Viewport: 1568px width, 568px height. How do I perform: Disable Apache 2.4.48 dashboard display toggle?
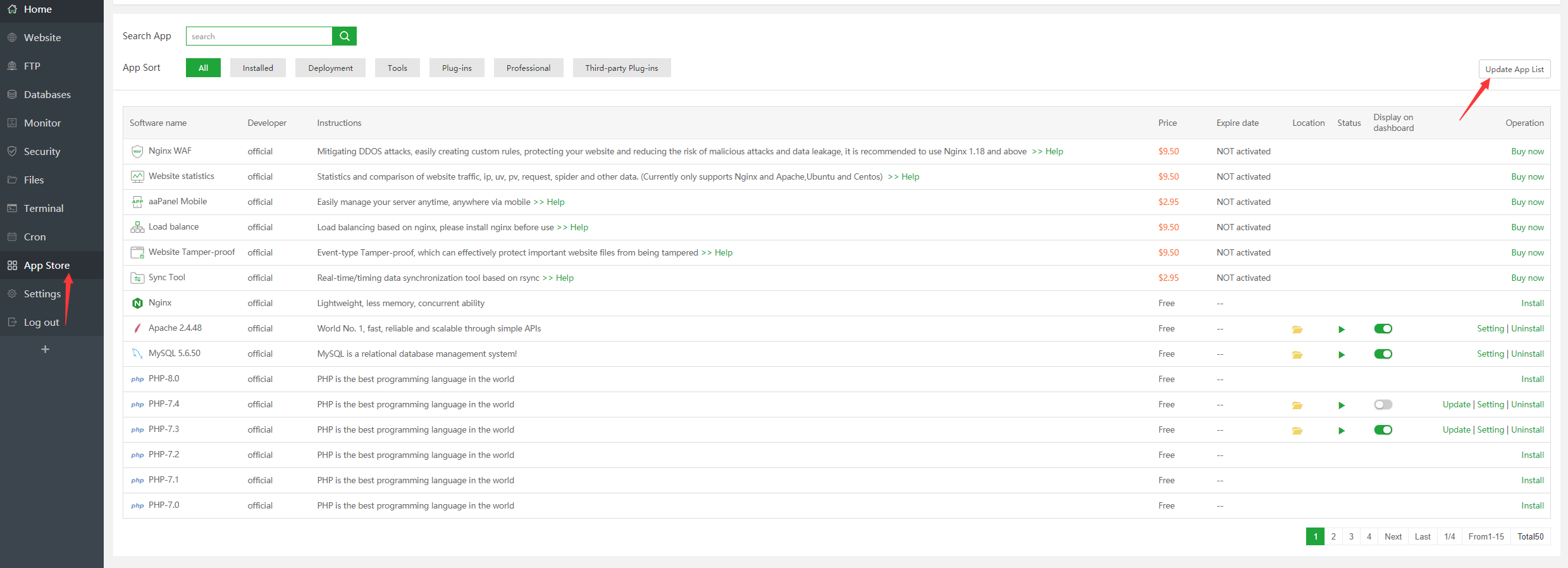coord(1383,328)
